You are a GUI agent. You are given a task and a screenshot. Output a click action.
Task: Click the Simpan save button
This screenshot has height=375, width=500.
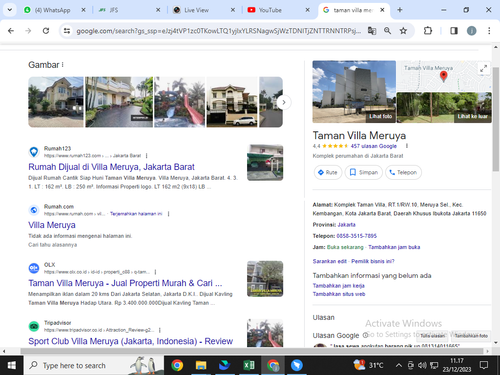pyautogui.click(x=364, y=172)
